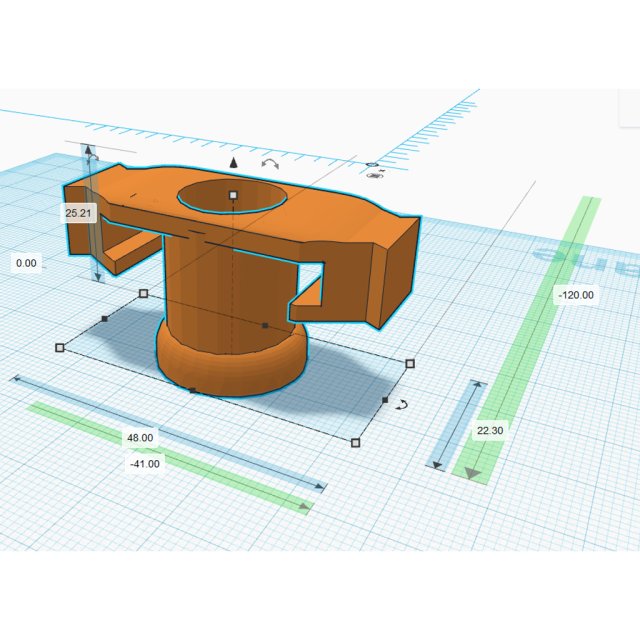Click the ruler origin circle on the workplane
The width and height of the screenshot is (640, 640).
click(372, 165)
